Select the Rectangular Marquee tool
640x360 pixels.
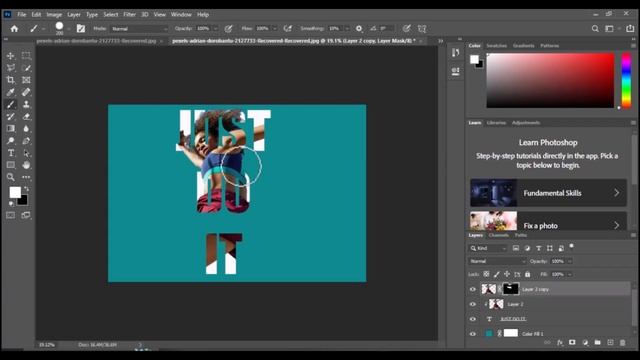(x=26, y=56)
